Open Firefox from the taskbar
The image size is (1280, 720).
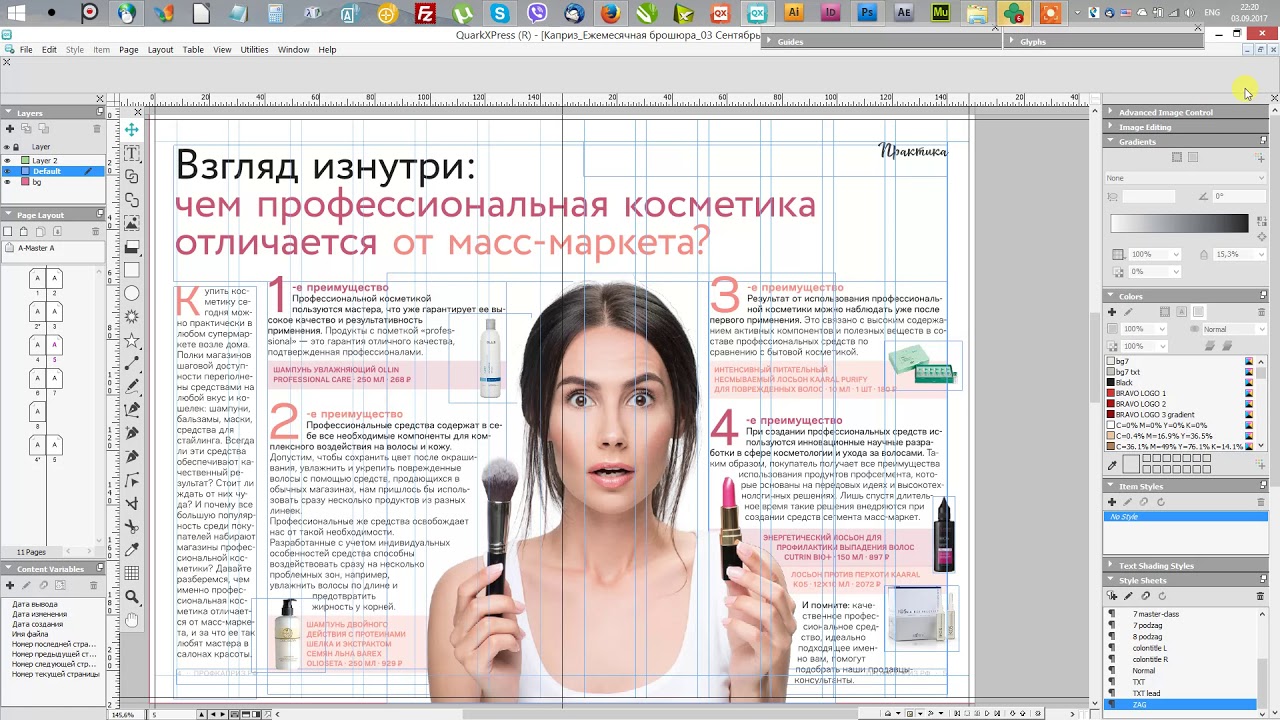[x=610, y=13]
